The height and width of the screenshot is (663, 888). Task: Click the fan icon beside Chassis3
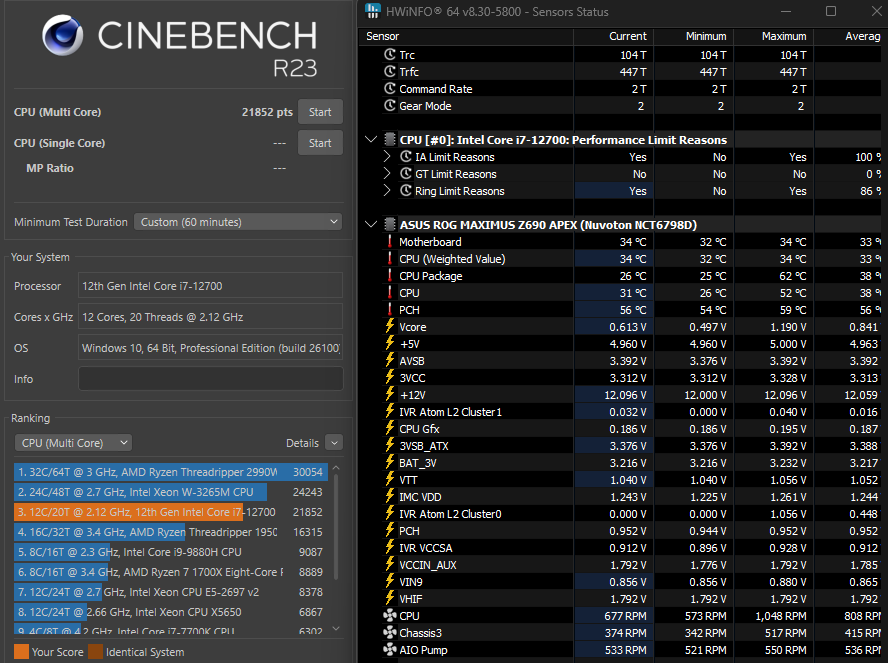coord(390,632)
